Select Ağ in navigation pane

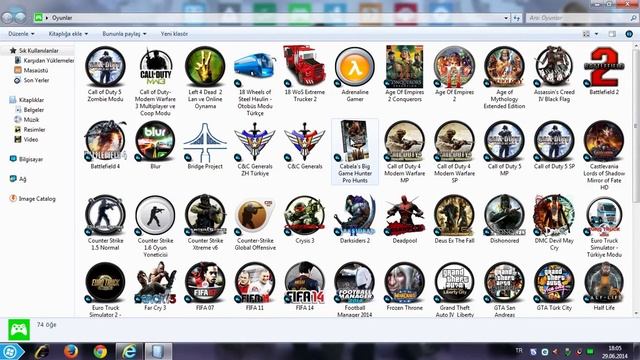18,179
